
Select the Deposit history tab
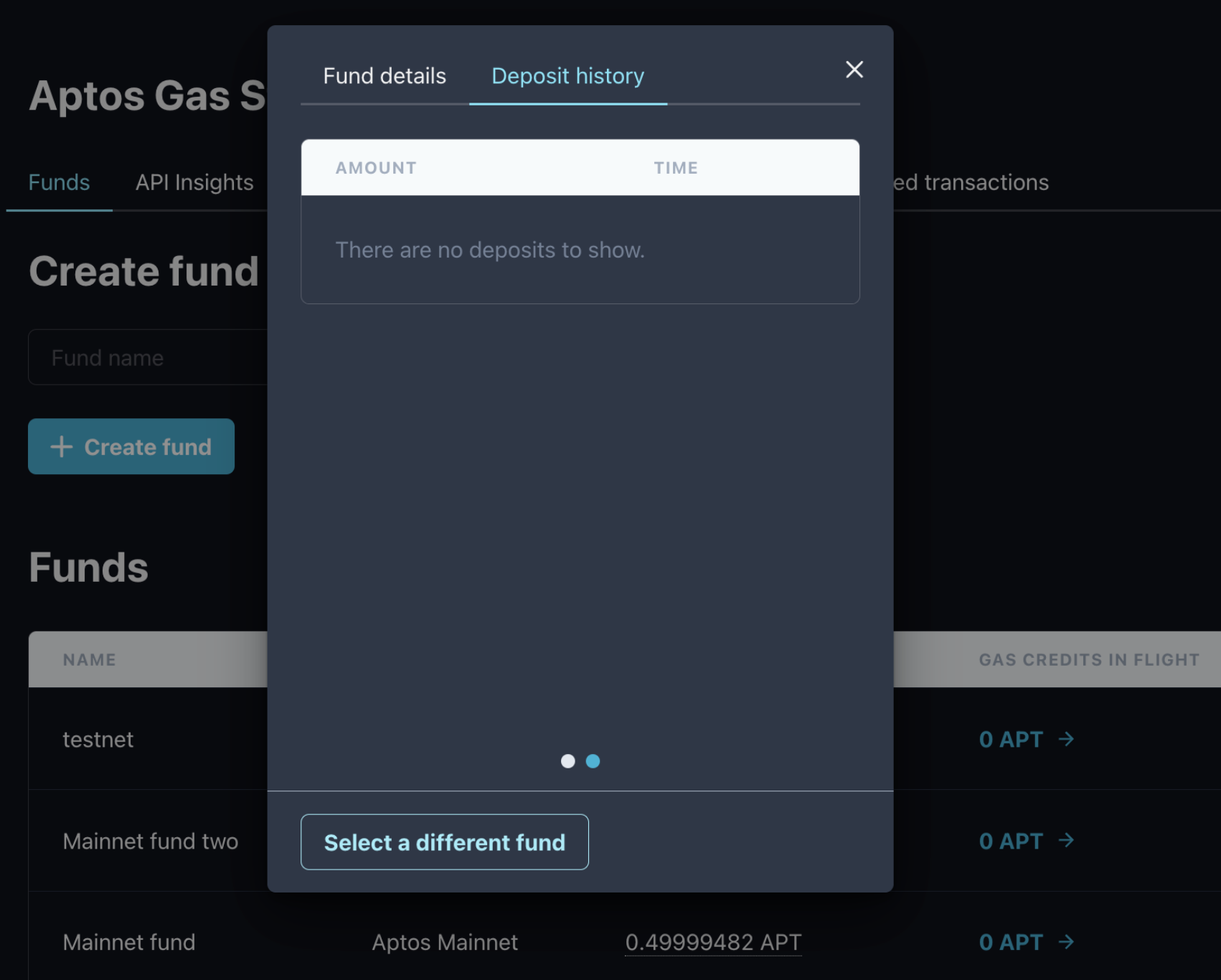pos(567,76)
